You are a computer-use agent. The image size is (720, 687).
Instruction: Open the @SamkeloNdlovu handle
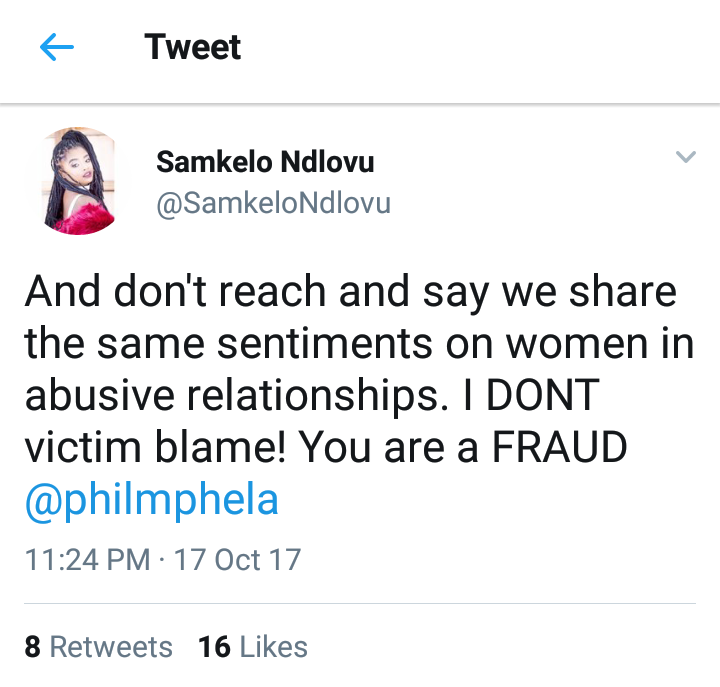[x=273, y=203]
